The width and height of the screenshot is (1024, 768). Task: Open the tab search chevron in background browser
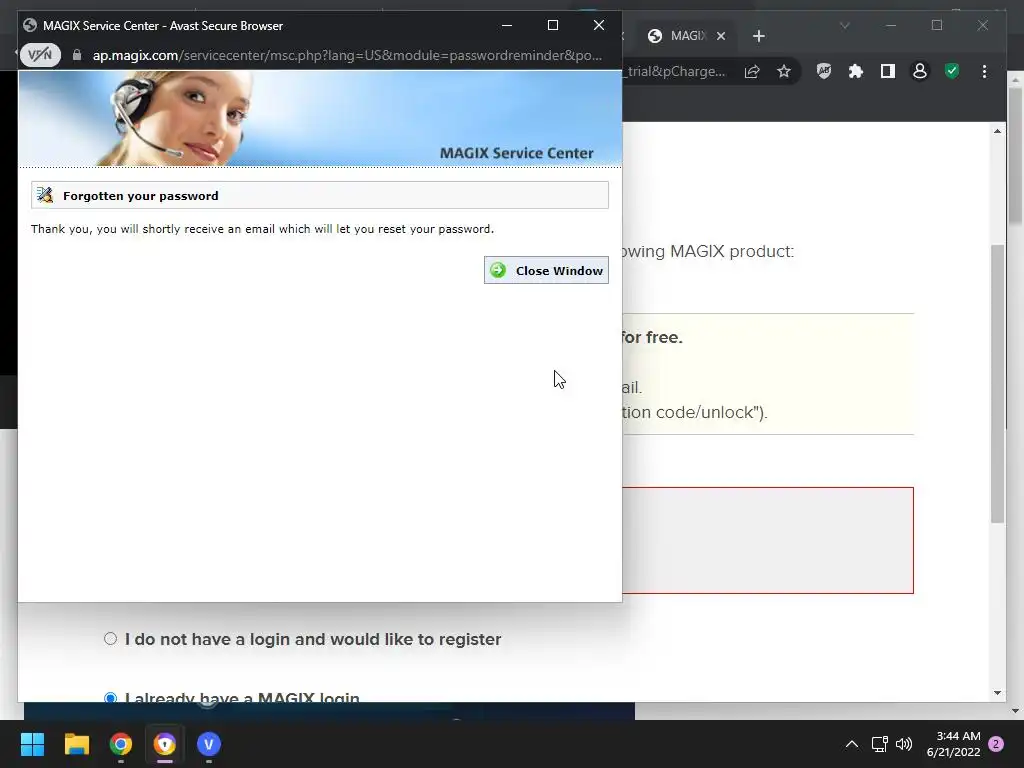(844, 25)
